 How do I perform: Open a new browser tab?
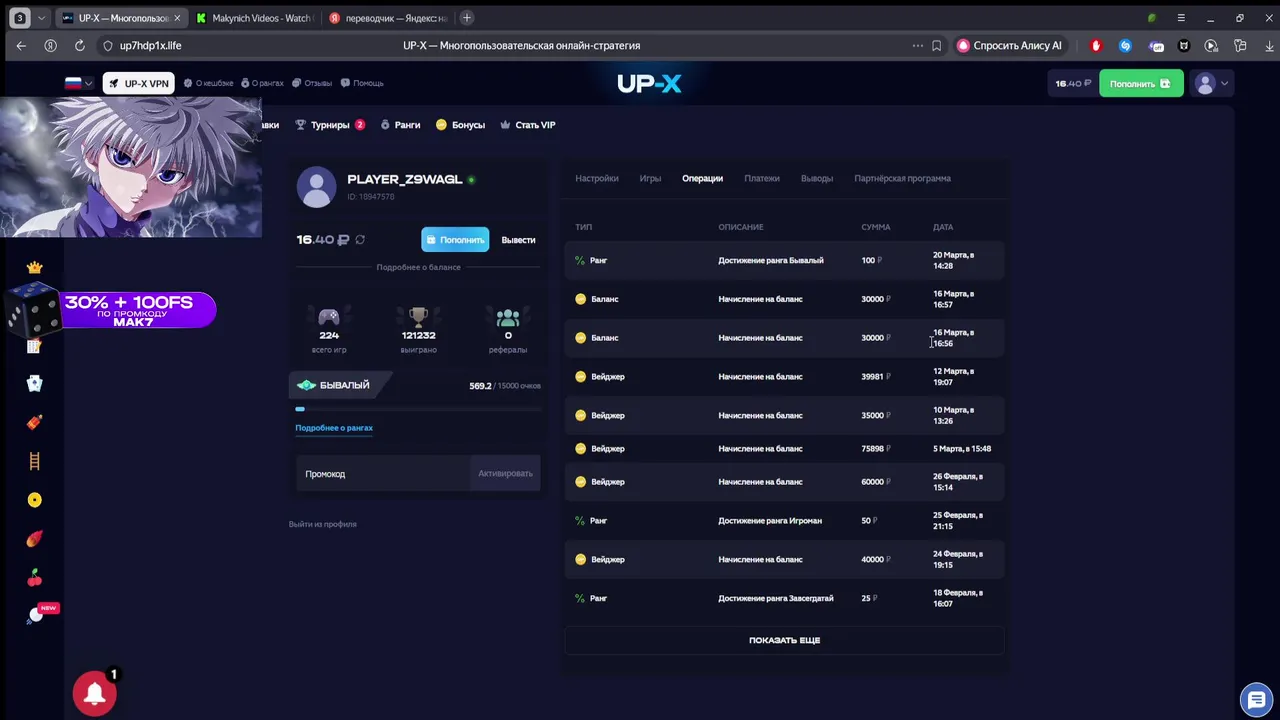coord(467,18)
